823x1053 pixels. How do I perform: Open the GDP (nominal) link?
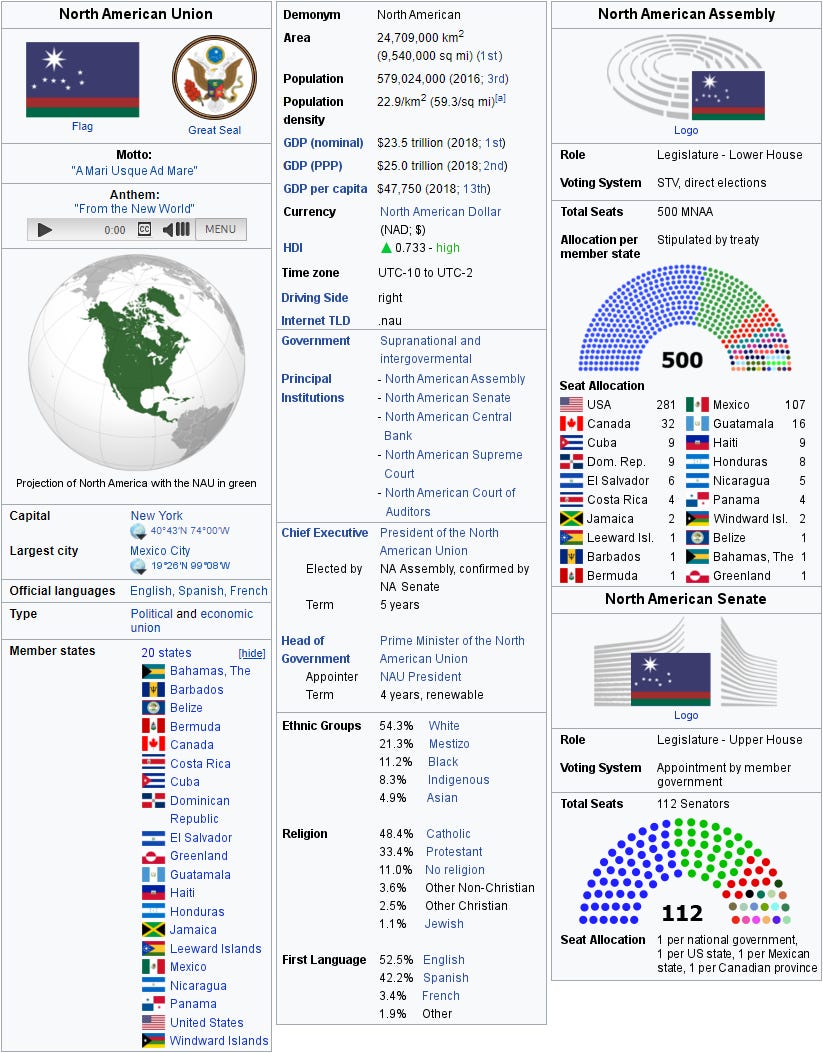point(323,142)
